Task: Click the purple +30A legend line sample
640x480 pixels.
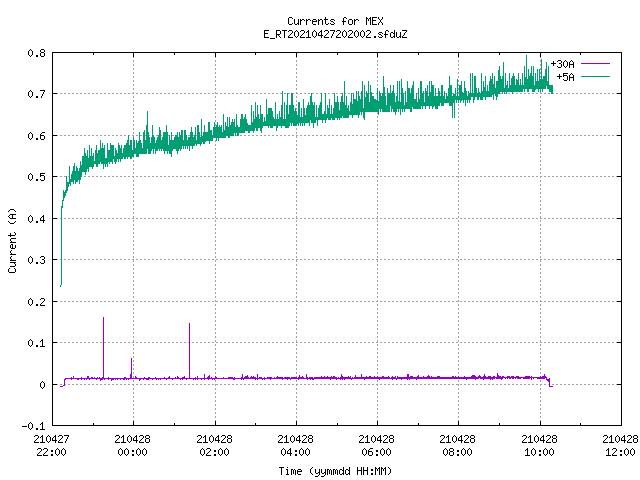Action: pyautogui.click(x=596, y=64)
